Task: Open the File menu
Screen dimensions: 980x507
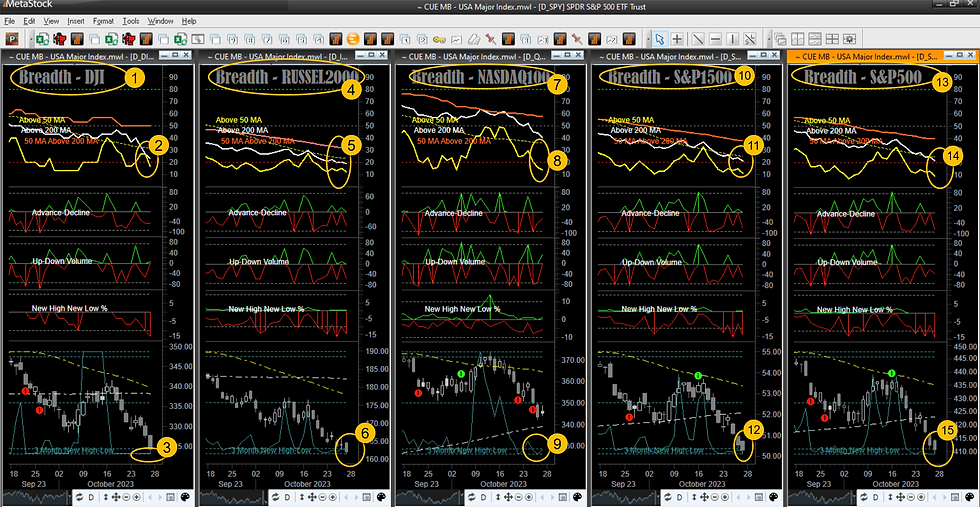Action: 9,21
